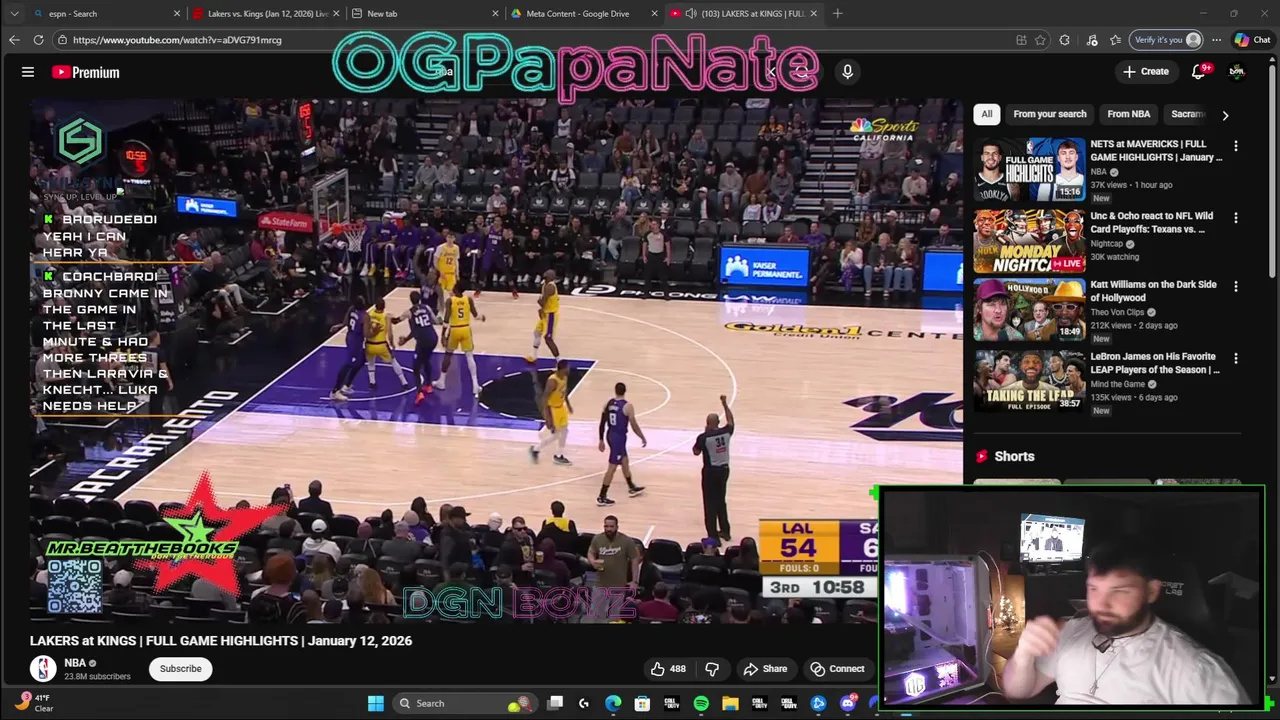
Task: Open a new browser tab with plus
Action: pos(837,13)
